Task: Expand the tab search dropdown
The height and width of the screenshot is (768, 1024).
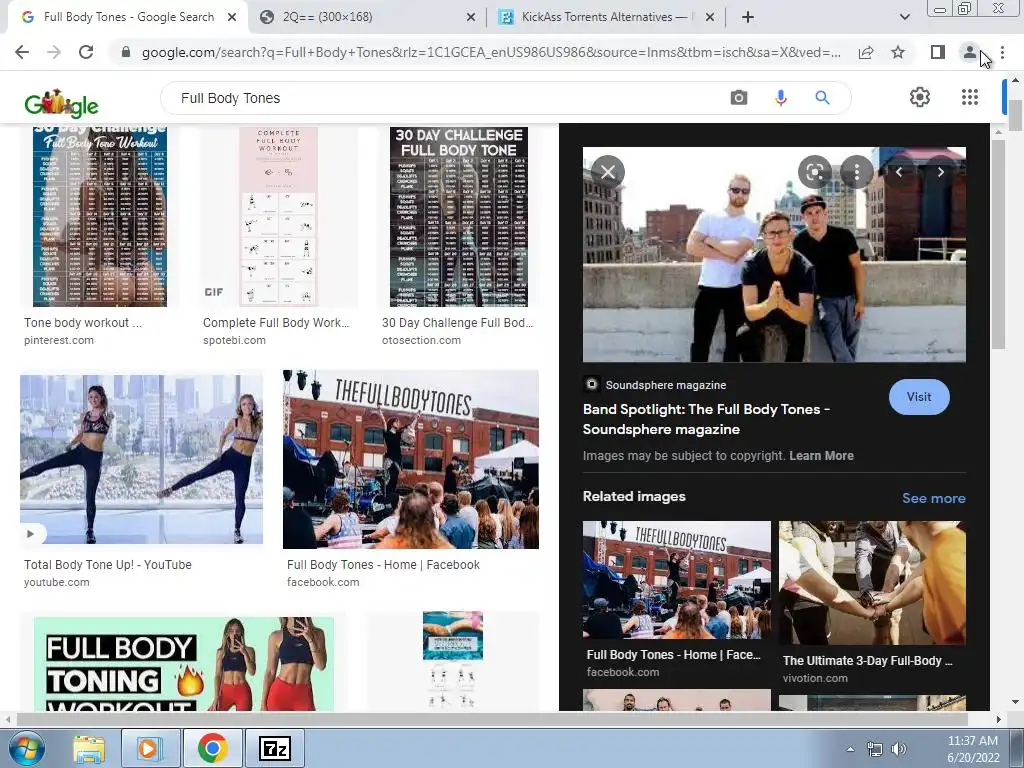Action: click(x=904, y=17)
